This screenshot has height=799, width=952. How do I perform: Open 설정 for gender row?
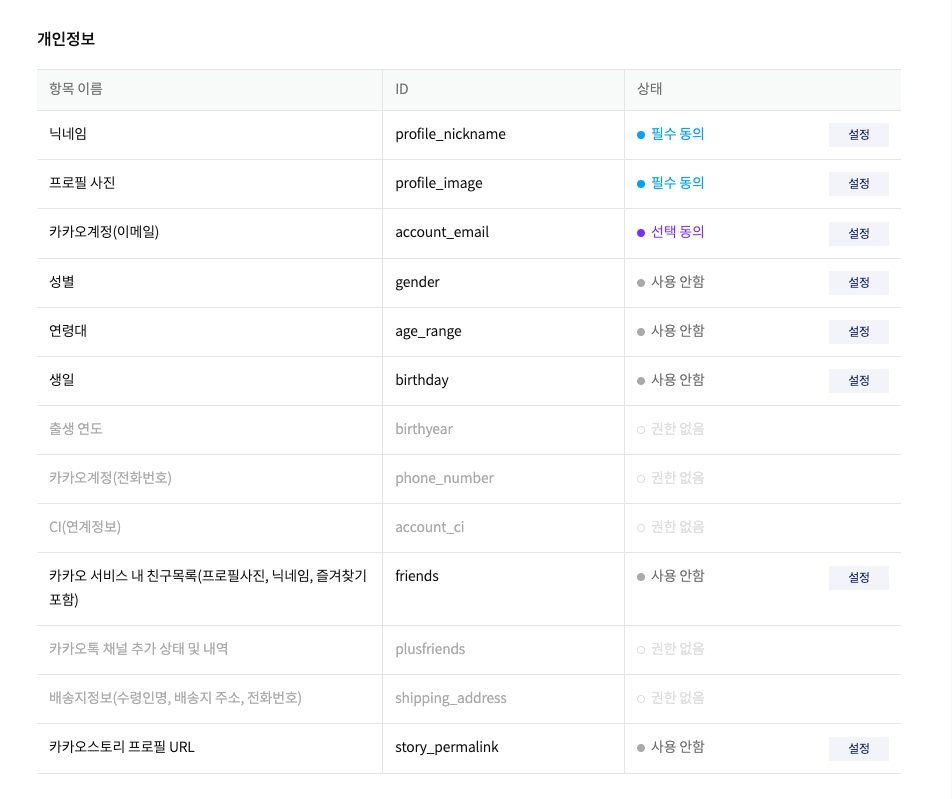click(x=858, y=283)
